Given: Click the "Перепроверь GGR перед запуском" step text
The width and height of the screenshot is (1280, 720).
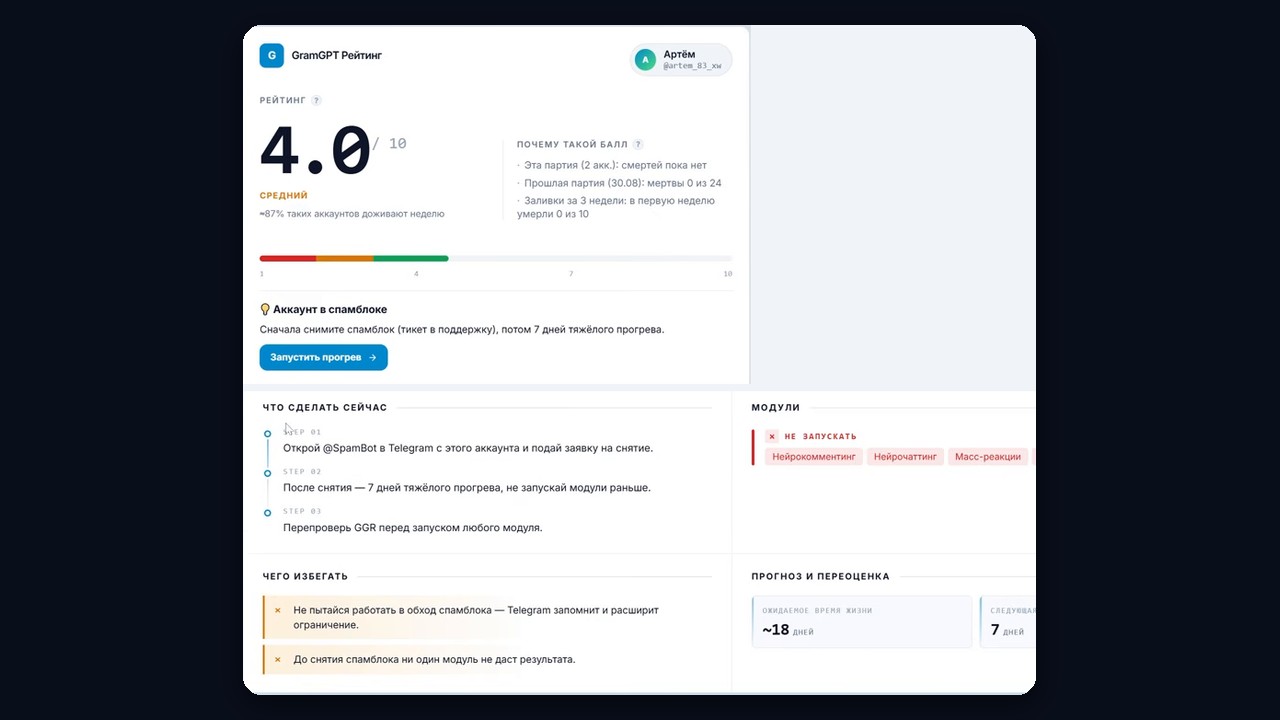Looking at the screenshot, I should click(x=413, y=528).
